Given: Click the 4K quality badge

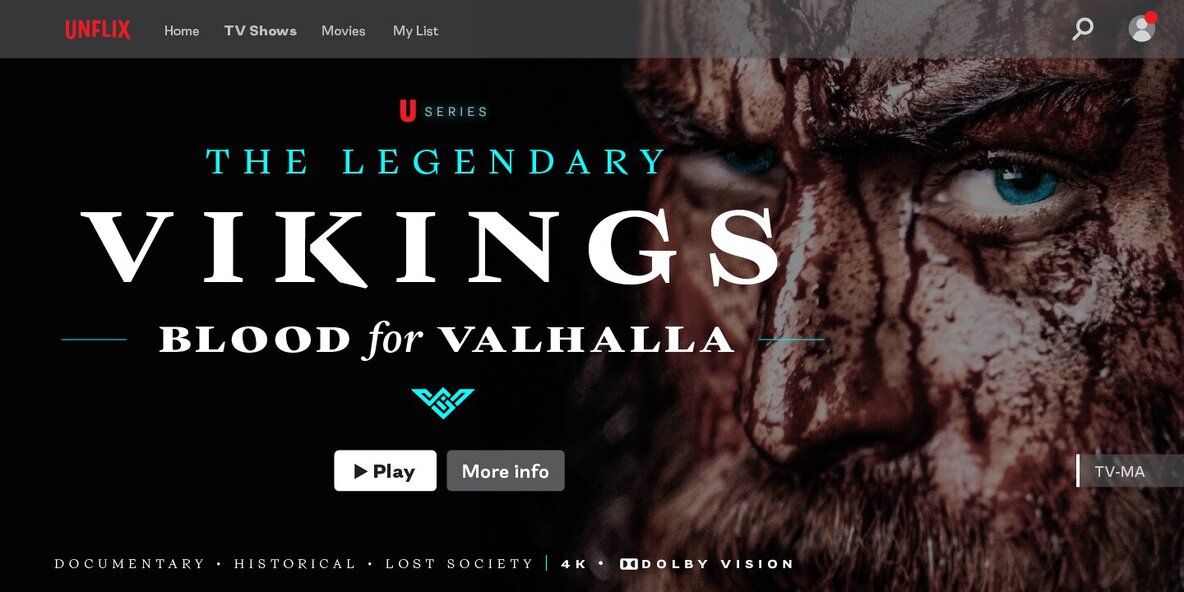Looking at the screenshot, I should click(572, 564).
